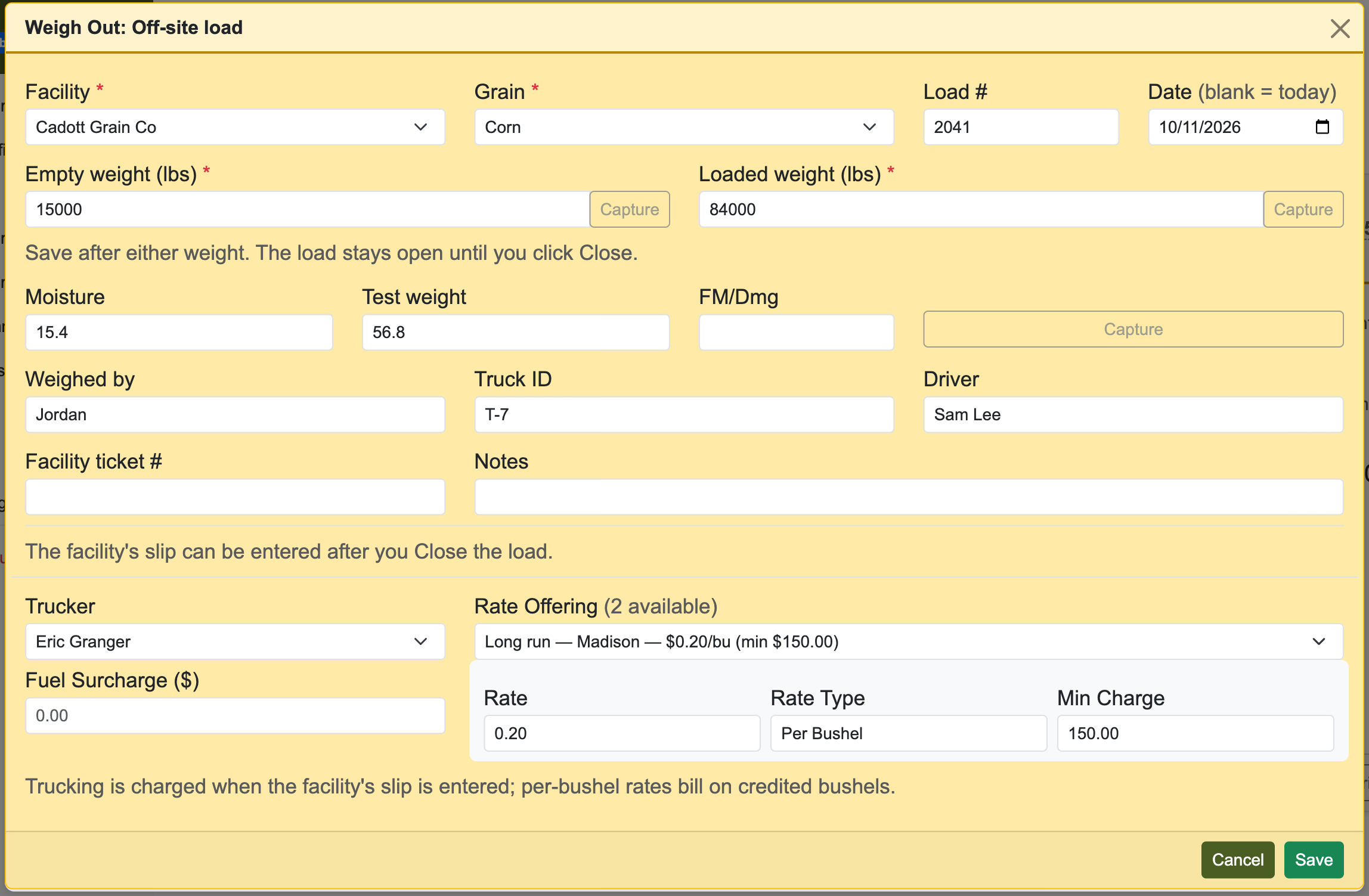Click the Fuel Surcharge input field
The width and height of the screenshot is (1369, 896).
[235, 715]
